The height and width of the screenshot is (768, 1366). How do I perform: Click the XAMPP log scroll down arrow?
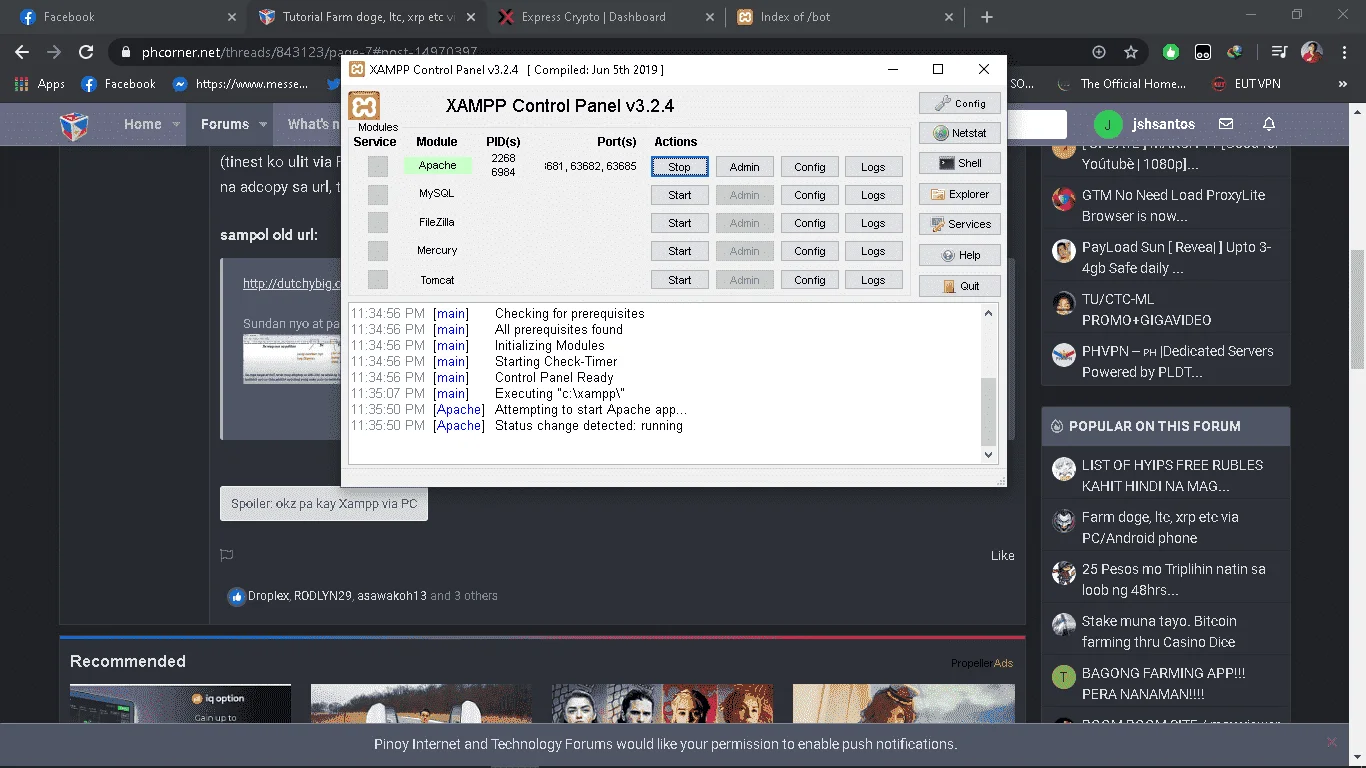tap(988, 454)
